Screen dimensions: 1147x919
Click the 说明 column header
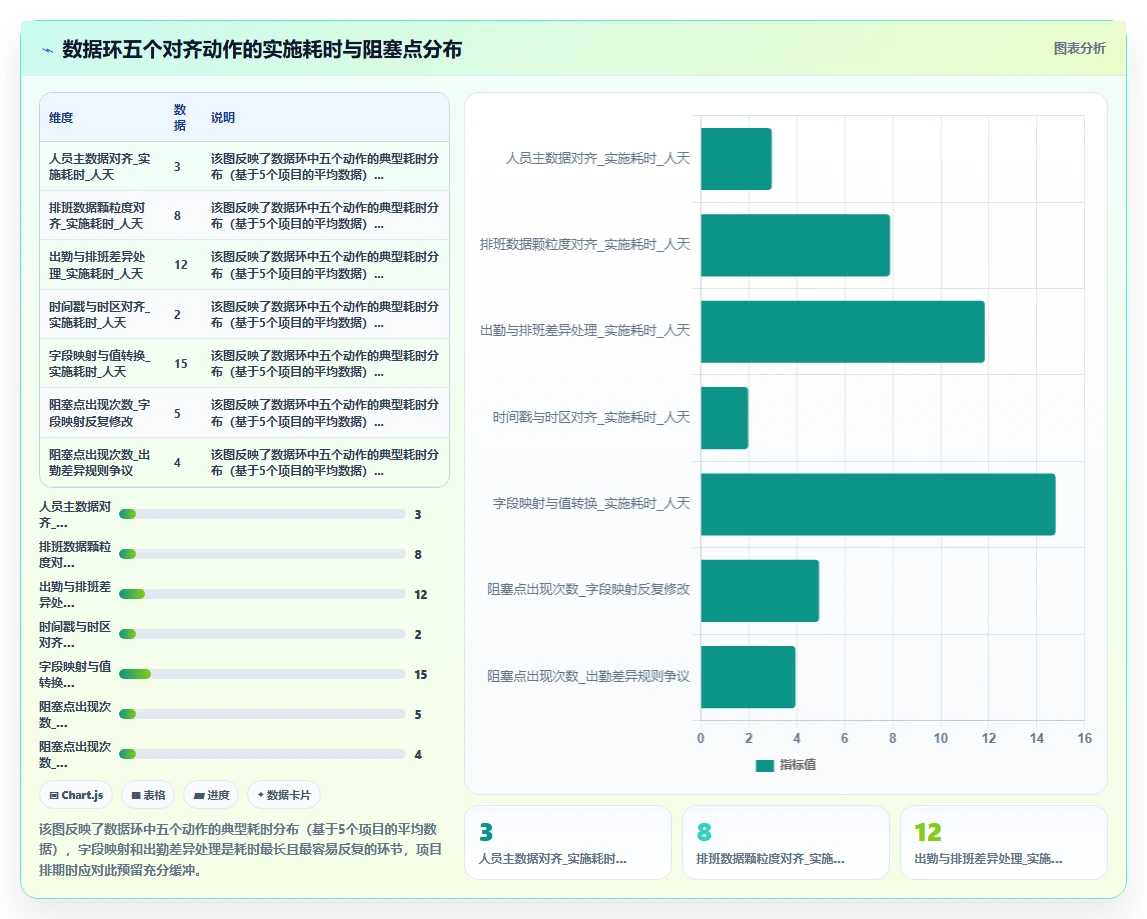[222, 118]
